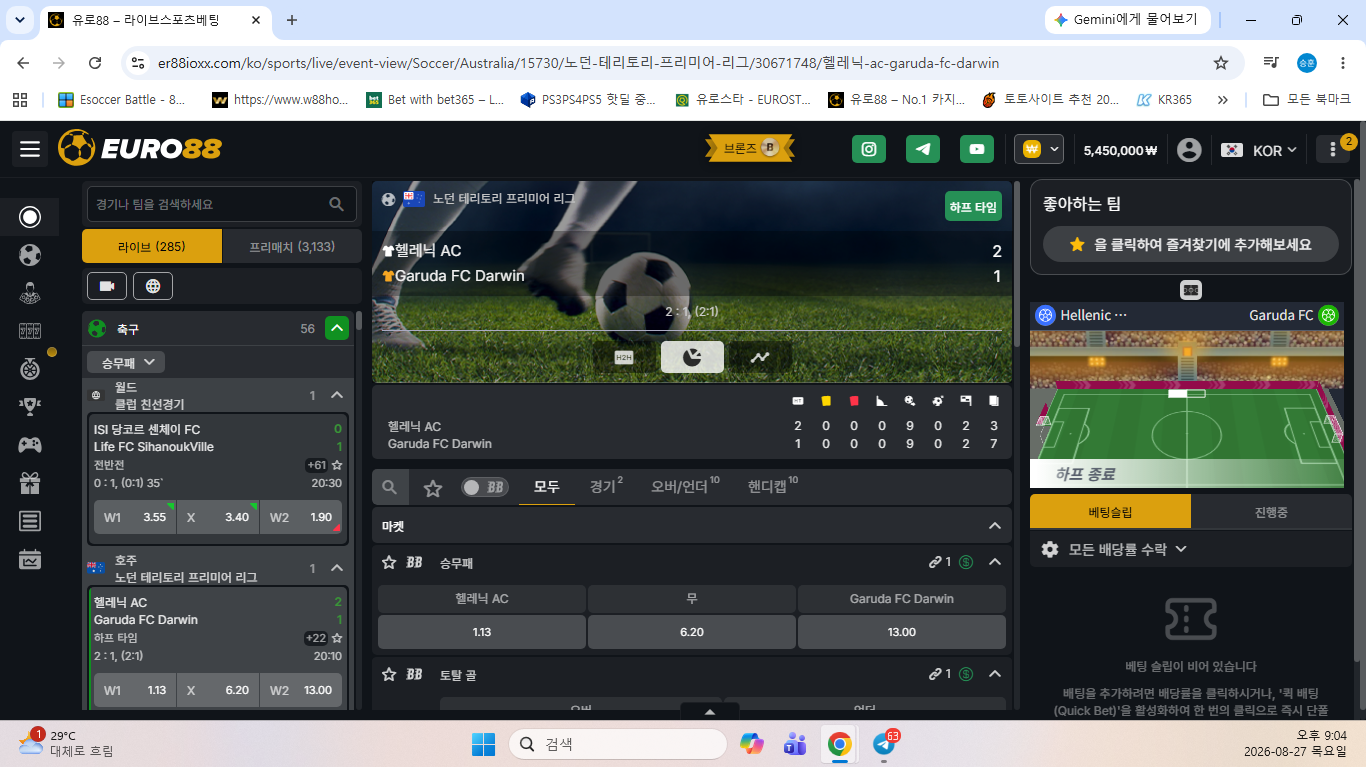Open the three-dot menu with notification badge
Image resolution: width=1366 pixels, height=767 pixels.
click(x=1333, y=150)
